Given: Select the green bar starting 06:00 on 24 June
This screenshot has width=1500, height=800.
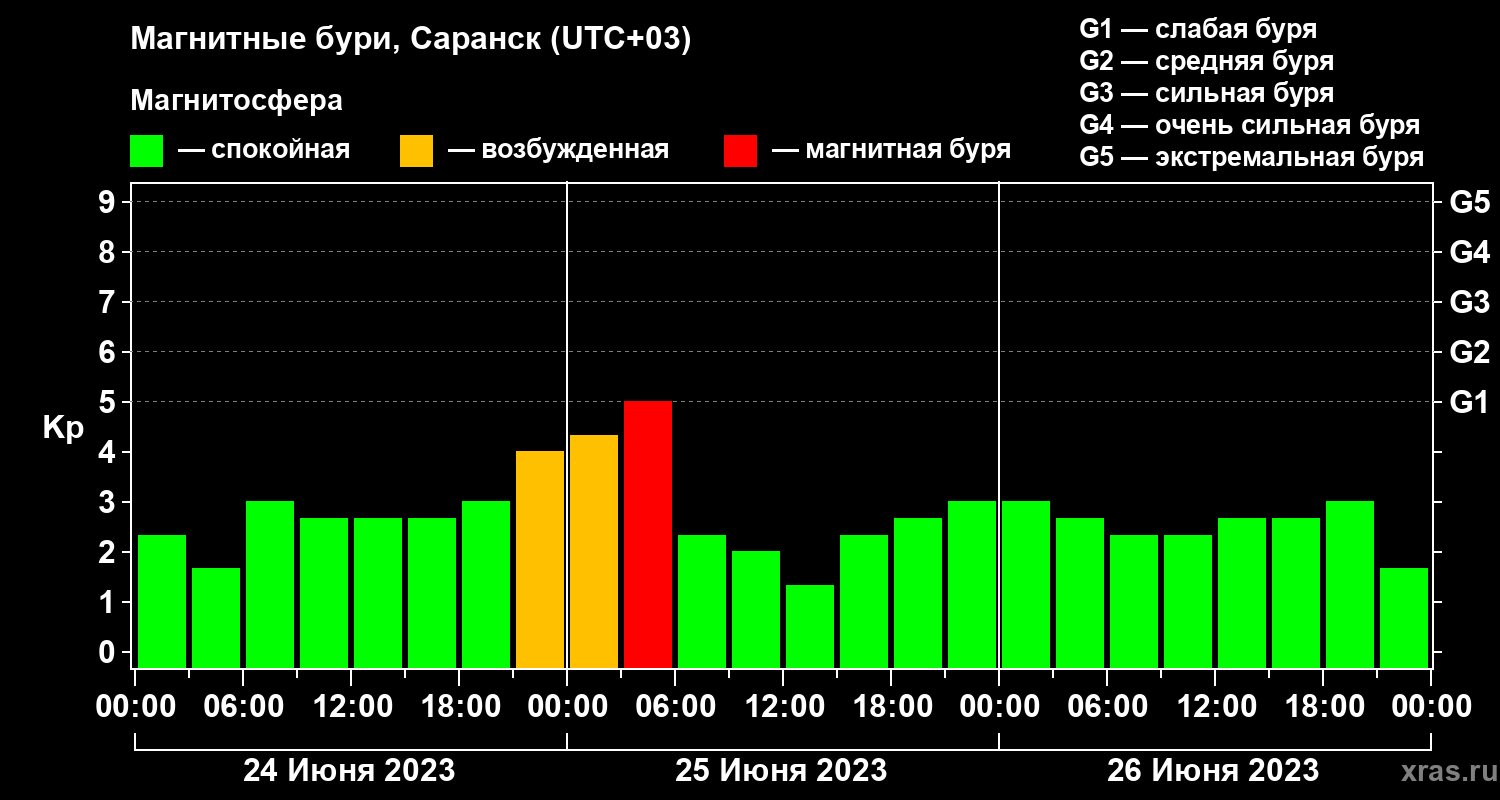Looking at the screenshot, I should coord(270,584).
